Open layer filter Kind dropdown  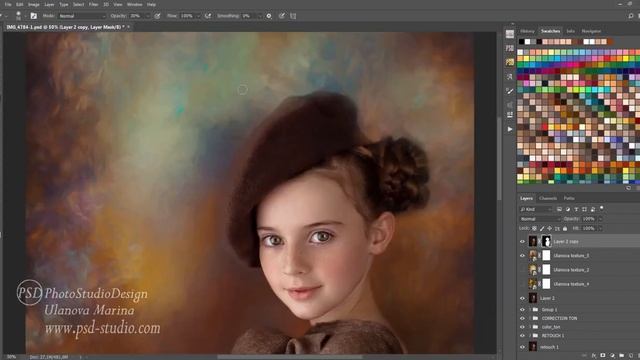pyautogui.click(x=536, y=209)
